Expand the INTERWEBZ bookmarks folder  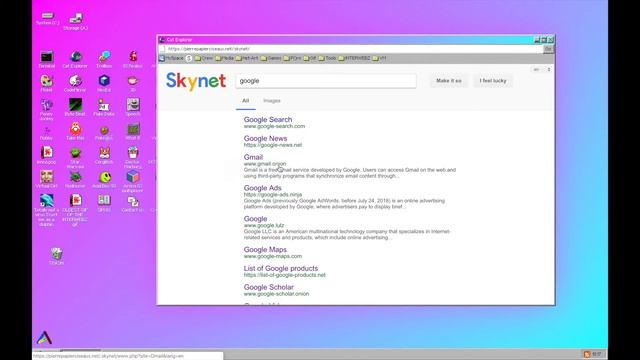[x=354, y=58]
